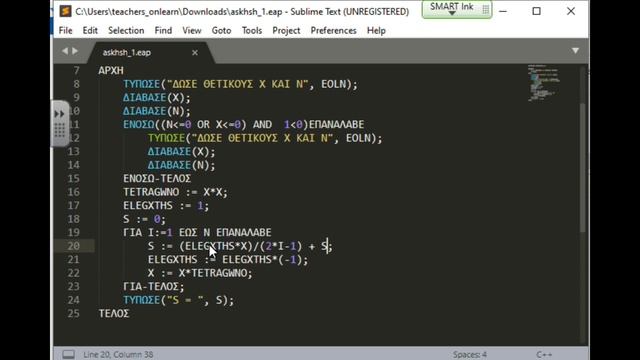Click line number 7 in the gutter

[x=76, y=71]
